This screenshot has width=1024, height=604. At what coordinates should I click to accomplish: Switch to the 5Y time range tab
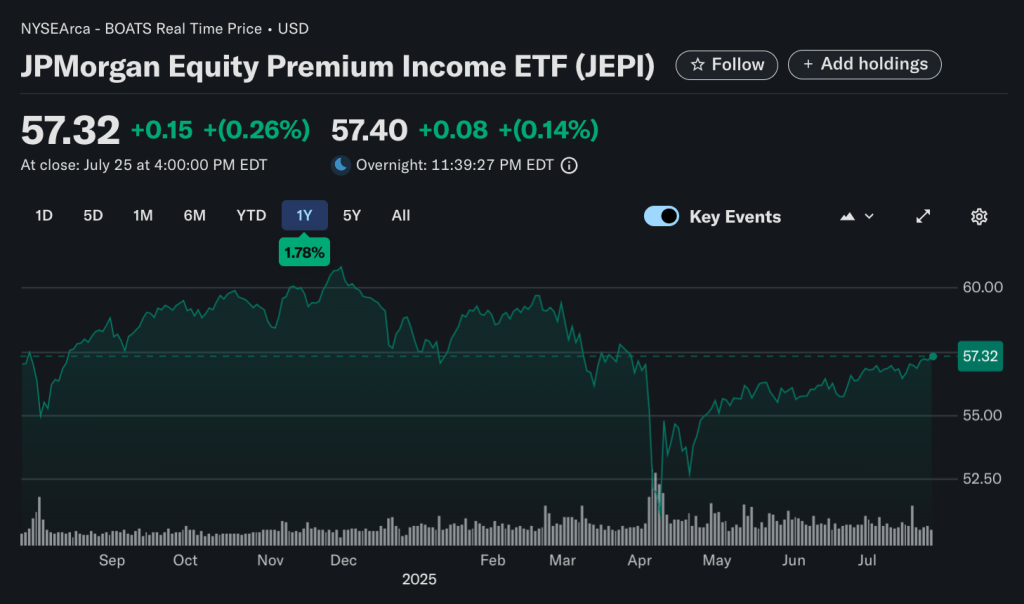click(x=351, y=215)
